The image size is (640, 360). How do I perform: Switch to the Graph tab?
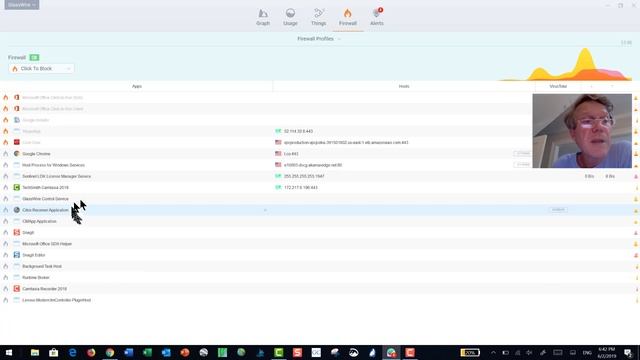pyautogui.click(x=263, y=17)
